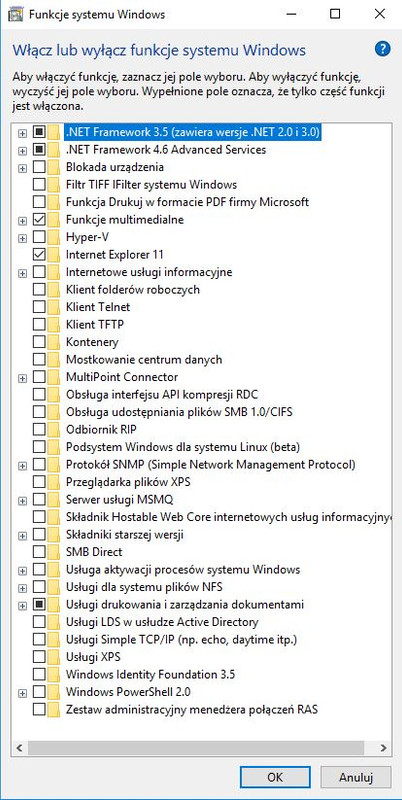Click the blue help question mark icon
Viewport: 402px width, 800px height.
(x=383, y=49)
